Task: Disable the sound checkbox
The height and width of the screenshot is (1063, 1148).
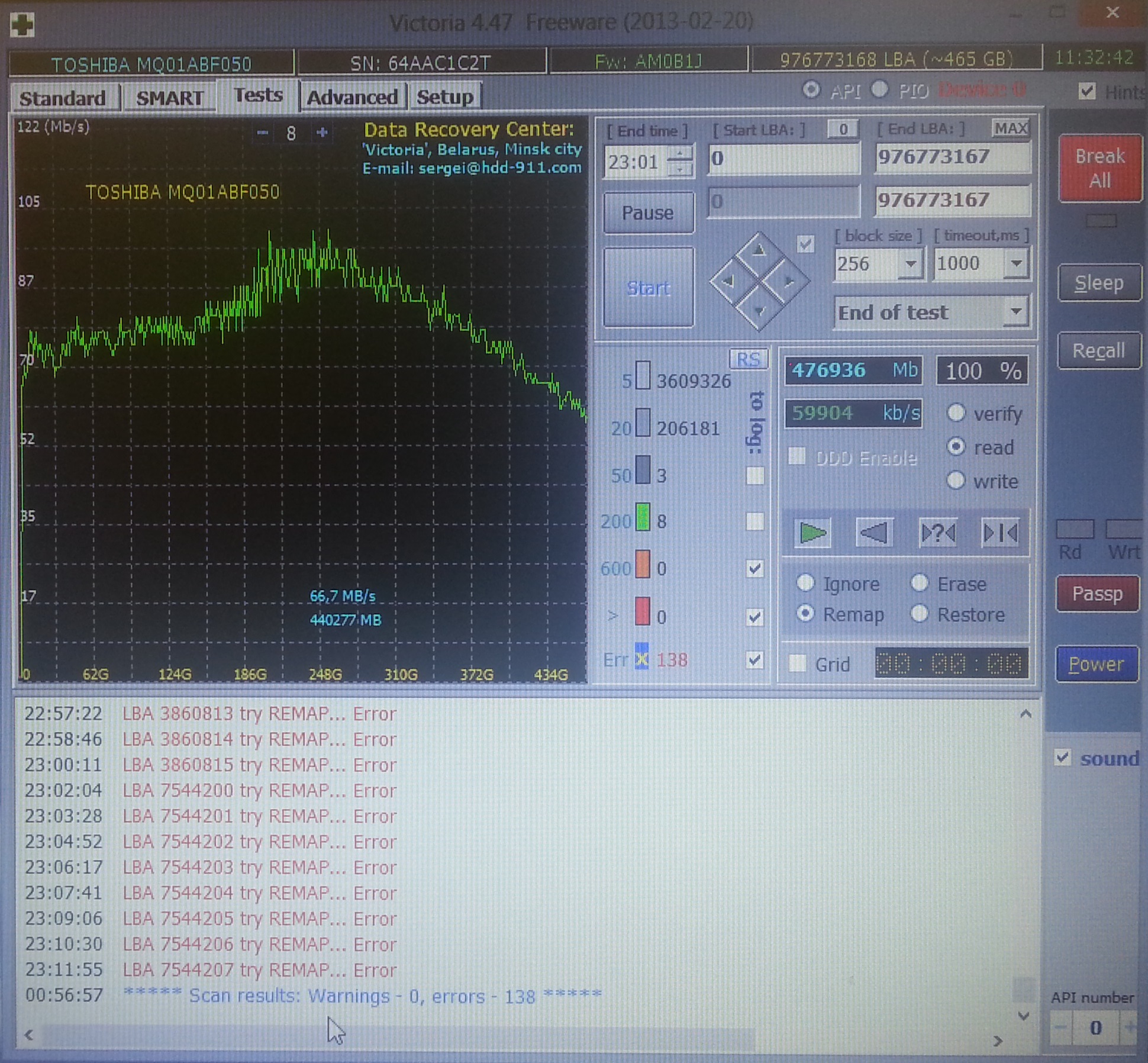Action: click(x=1063, y=758)
